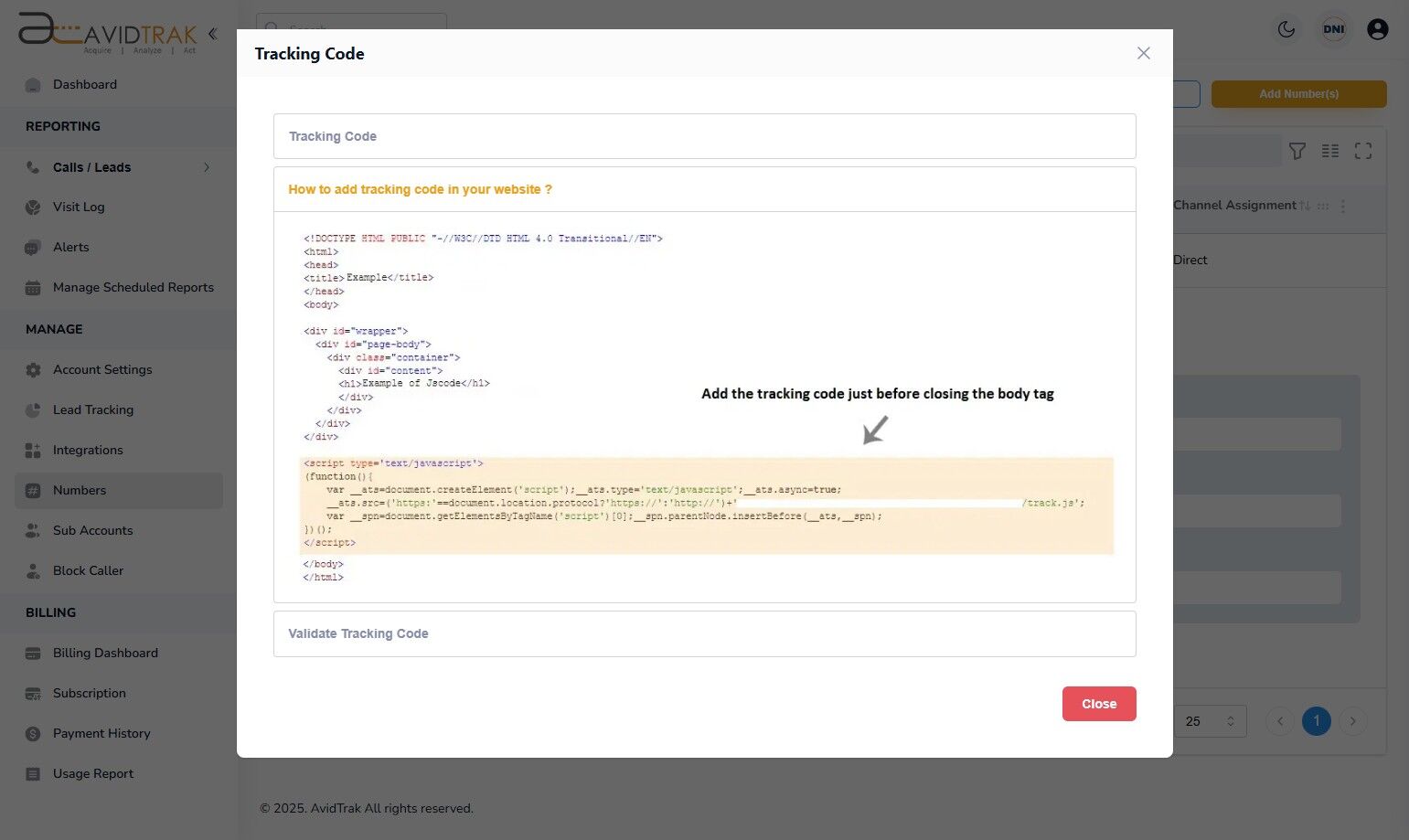Select page 1 in pagination
1409x840 pixels.
[x=1317, y=721]
